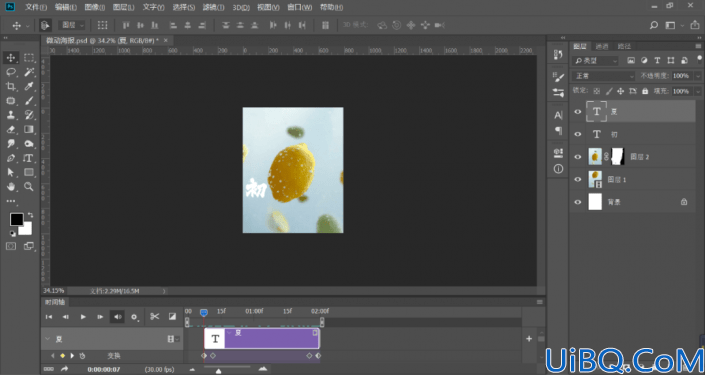Image resolution: width=705 pixels, height=375 pixels.
Task: Go to first frame of the timeline
Action: 49,317
